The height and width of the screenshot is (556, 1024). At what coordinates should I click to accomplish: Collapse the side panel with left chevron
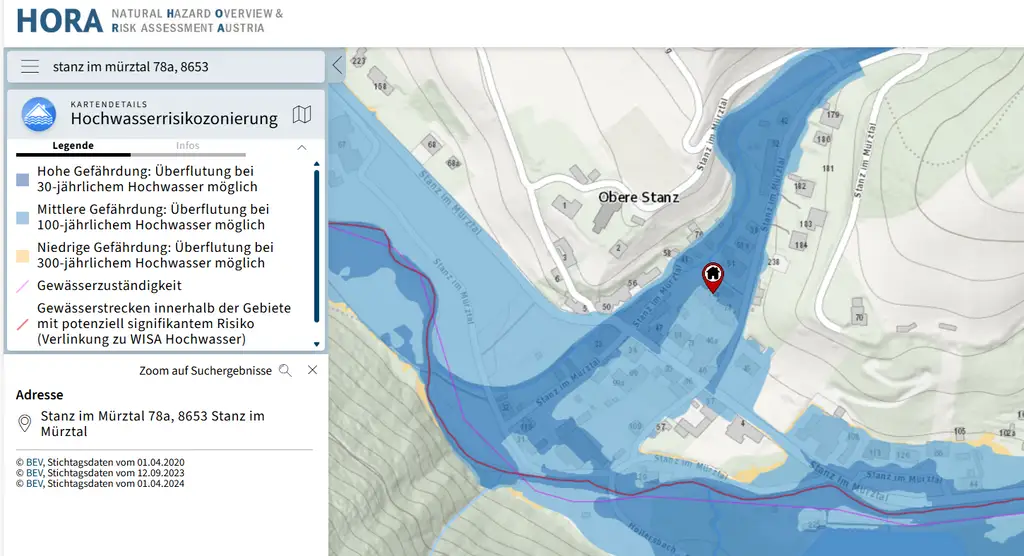click(x=337, y=65)
